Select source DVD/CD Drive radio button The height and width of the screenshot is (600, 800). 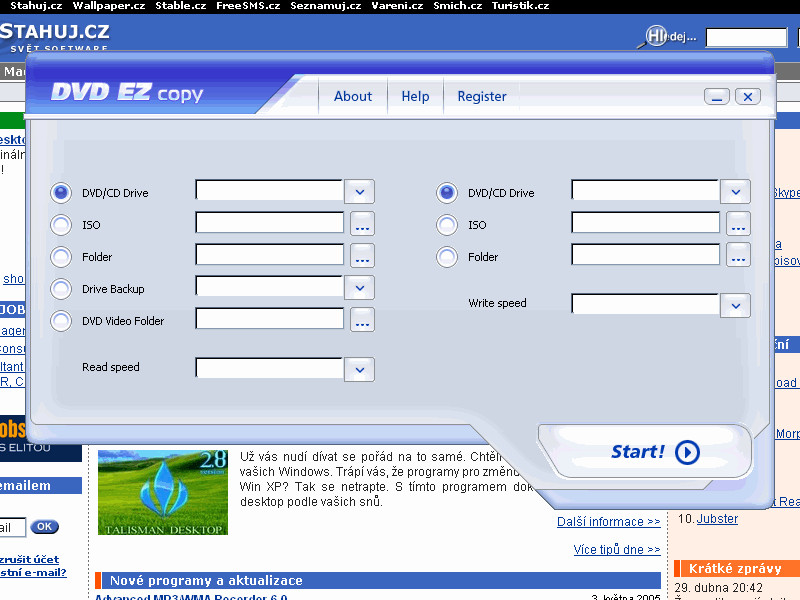pyautogui.click(x=61, y=193)
